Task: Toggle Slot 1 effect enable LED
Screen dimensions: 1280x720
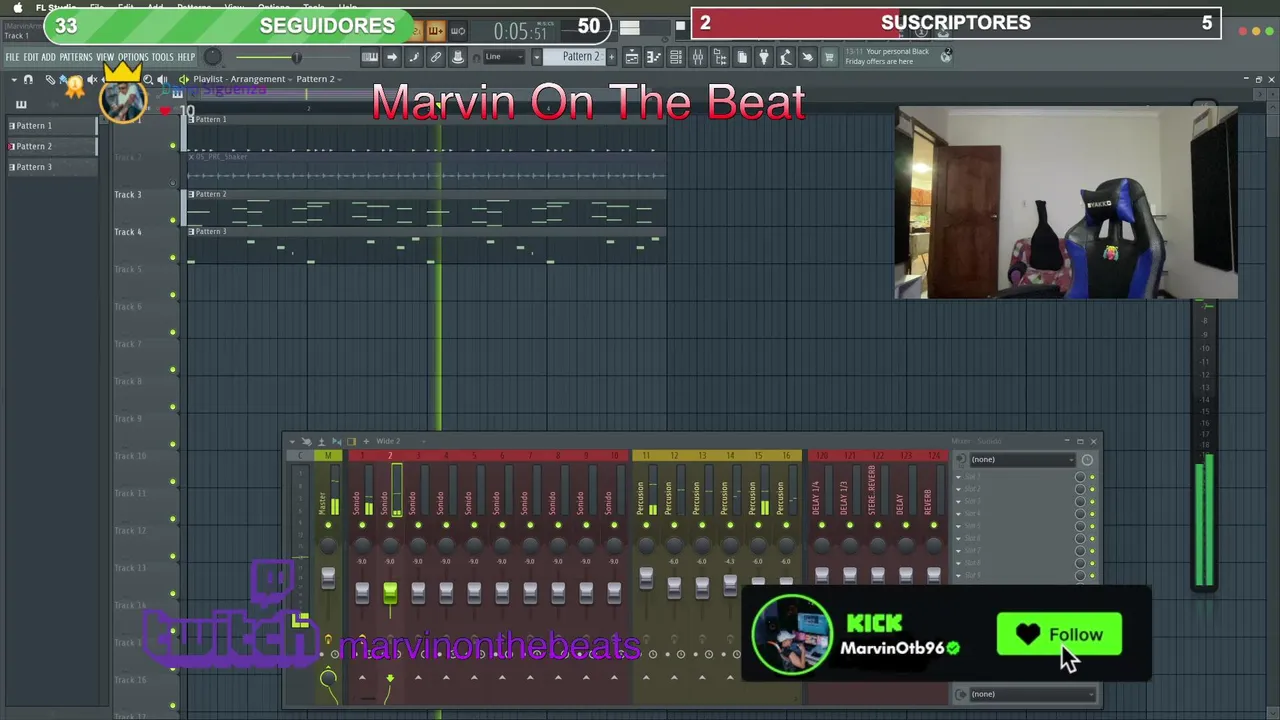Action: click(1092, 477)
